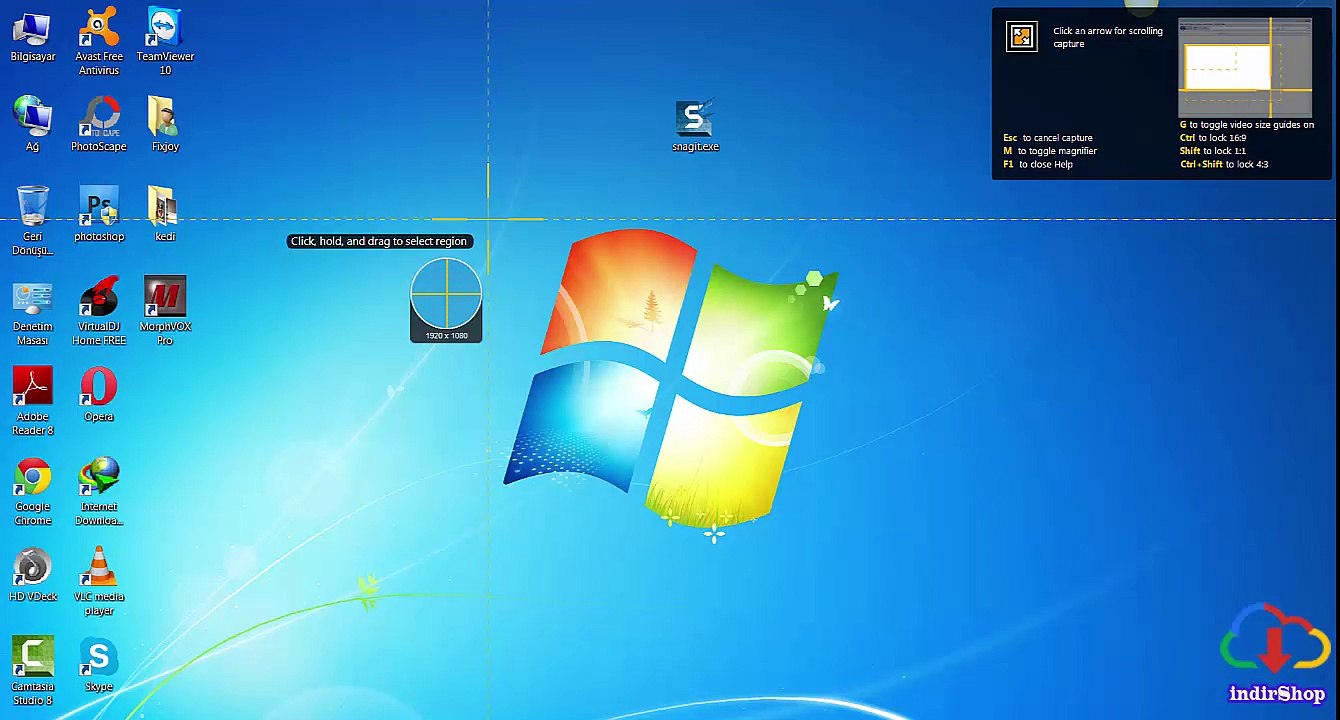The width and height of the screenshot is (1340, 720).
Task: Open the Bilgisayar desktop icon
Action: pos(33,38)
